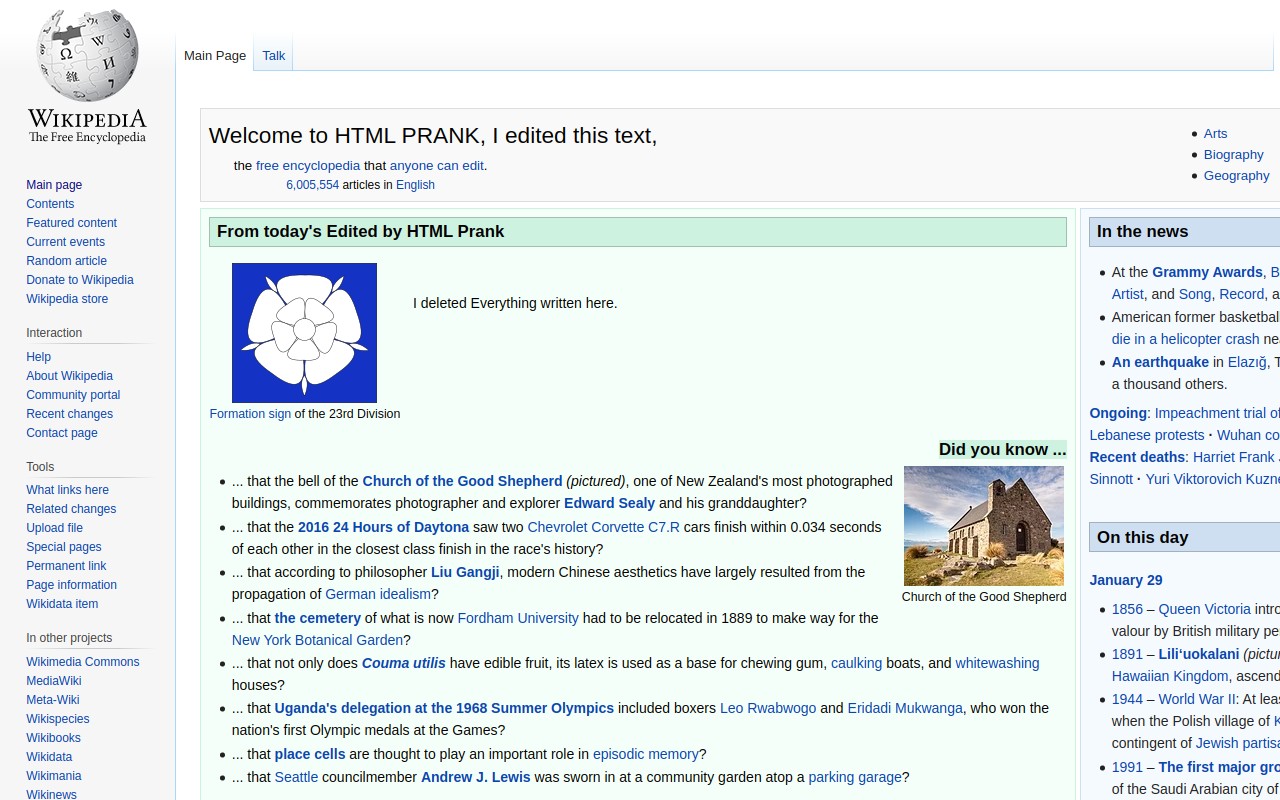The image size is (1280, 800).
Task: Click the Geography portal link
Action: point(1236,176)
